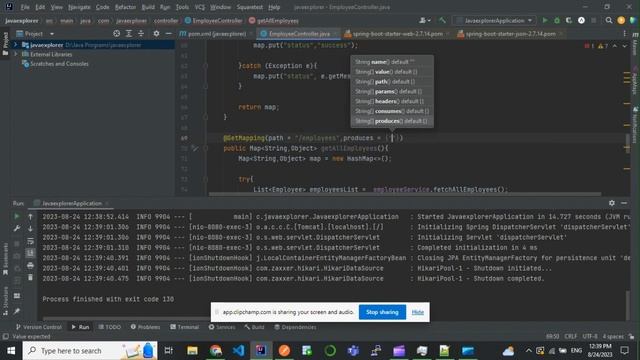The height and width of the screenshot is (360, 640).
Task: Click the Run console vertical scrollbar
Action: click(627, 305)
